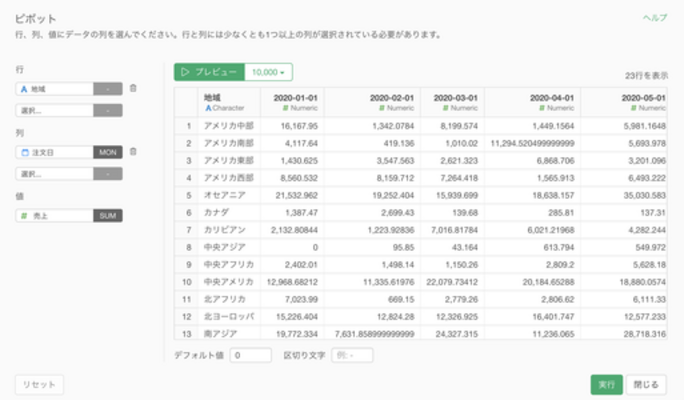Open the 10,000 row limit dropdown
The image size is (684, 400).
point(269,73)
